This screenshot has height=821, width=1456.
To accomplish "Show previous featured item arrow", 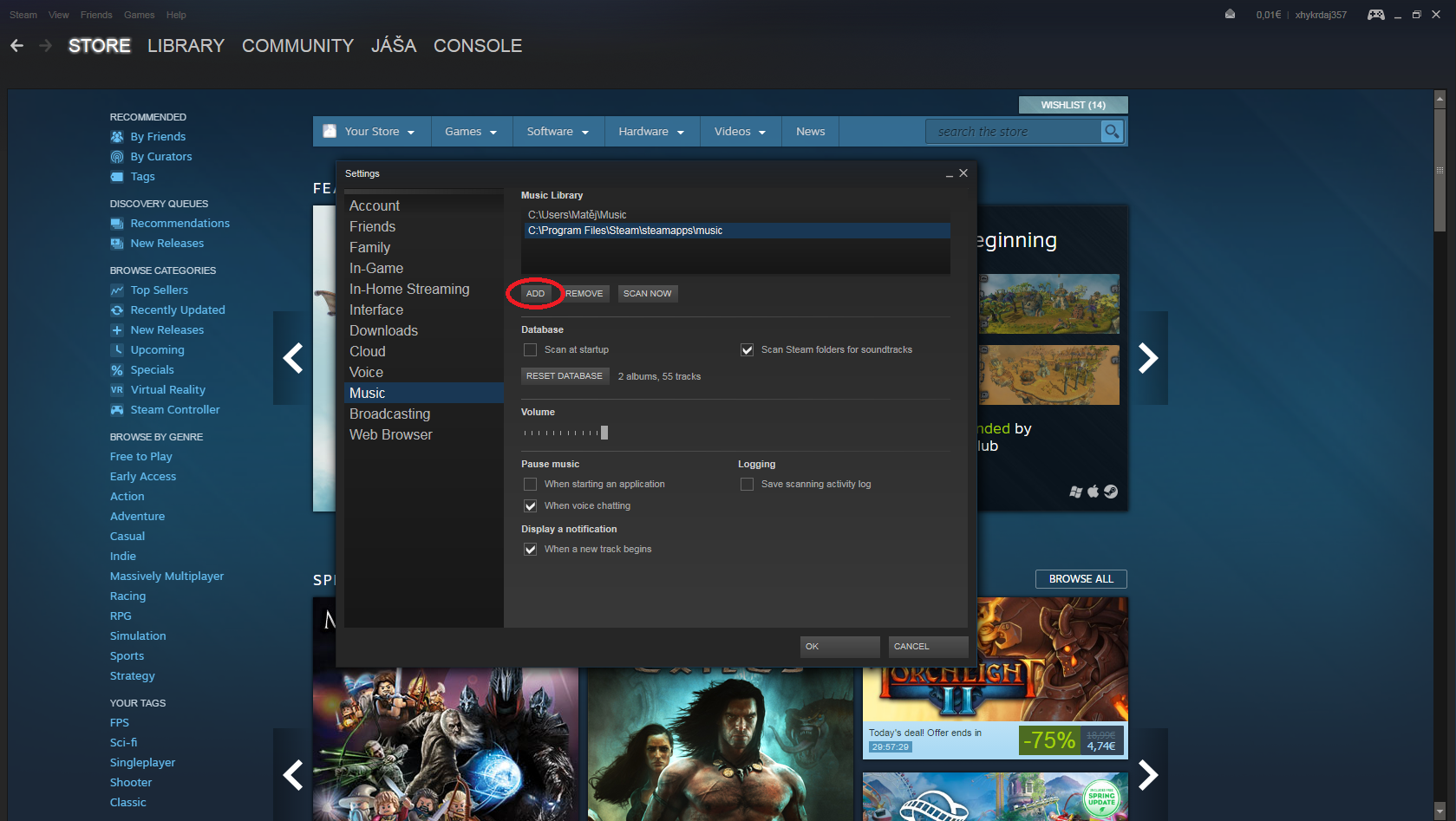I will (x=293, y=358).
